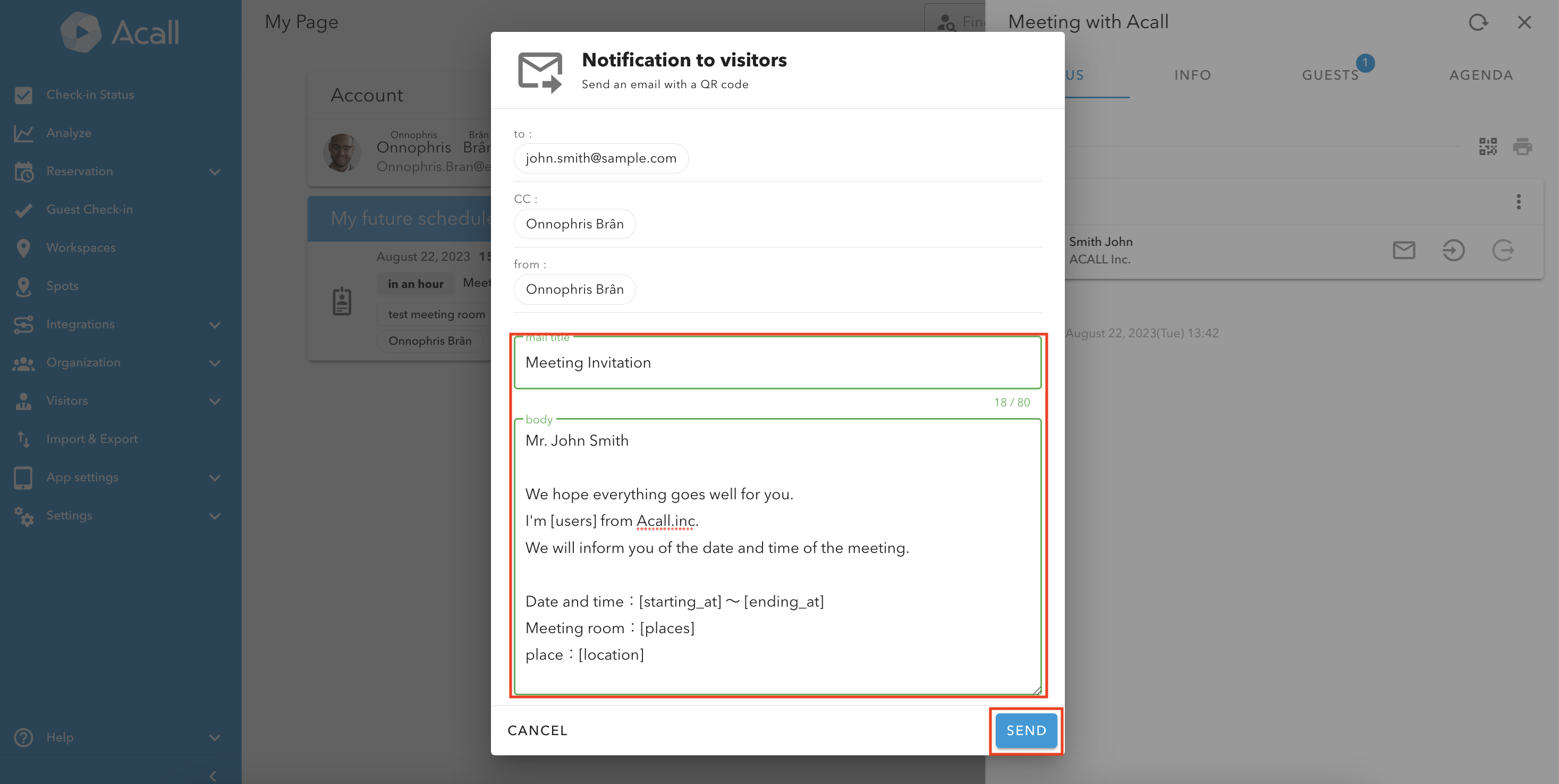
Task: Click the check-in arrow icon for Smith John
Action: click(x=1453, y=250)
